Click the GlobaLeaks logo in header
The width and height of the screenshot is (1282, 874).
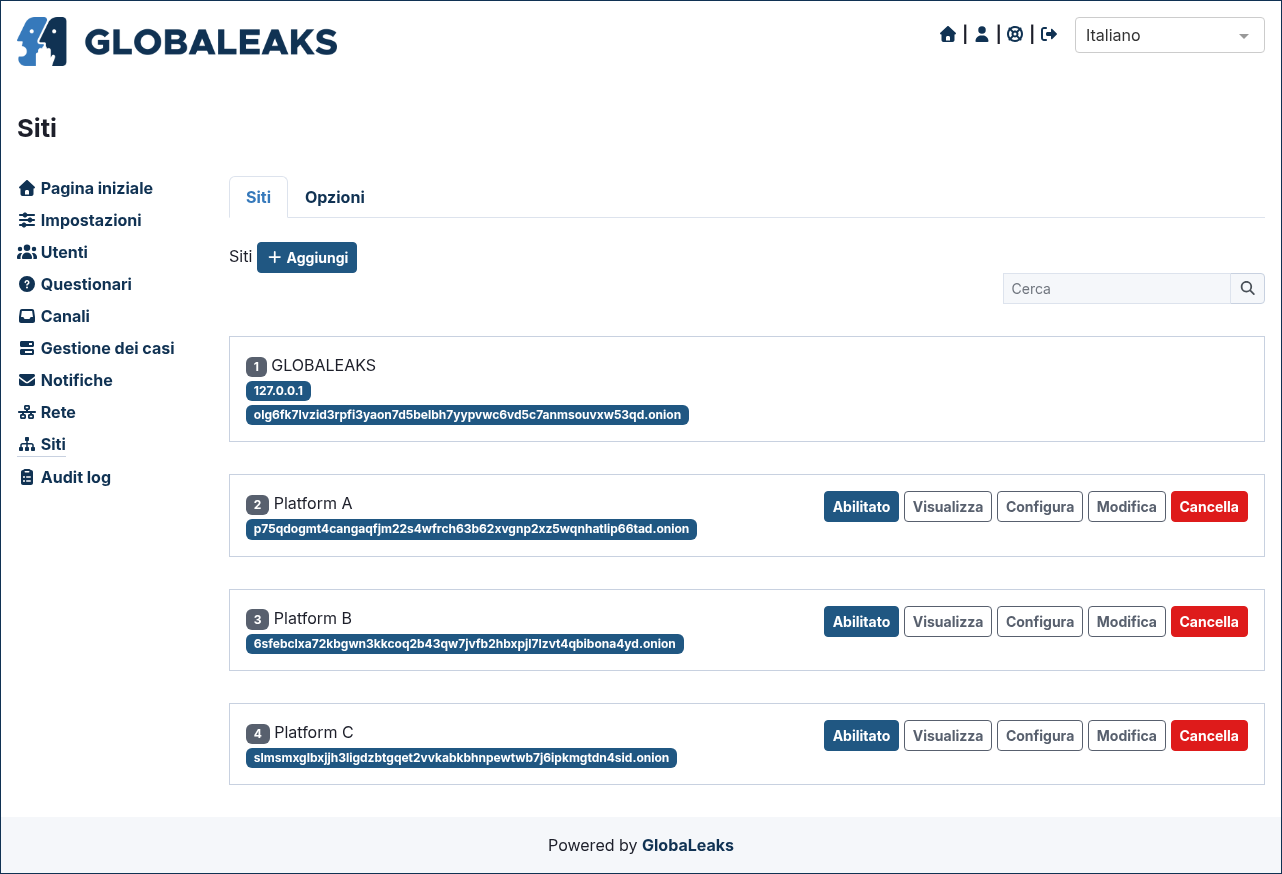coord(177,41)
